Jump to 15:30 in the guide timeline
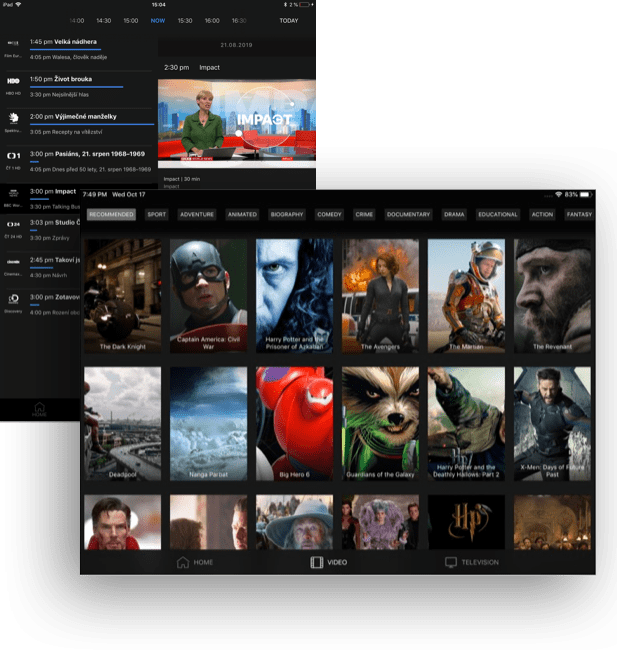Image resolution: width=617 pixels, height=652 pixels. point(185,20)
